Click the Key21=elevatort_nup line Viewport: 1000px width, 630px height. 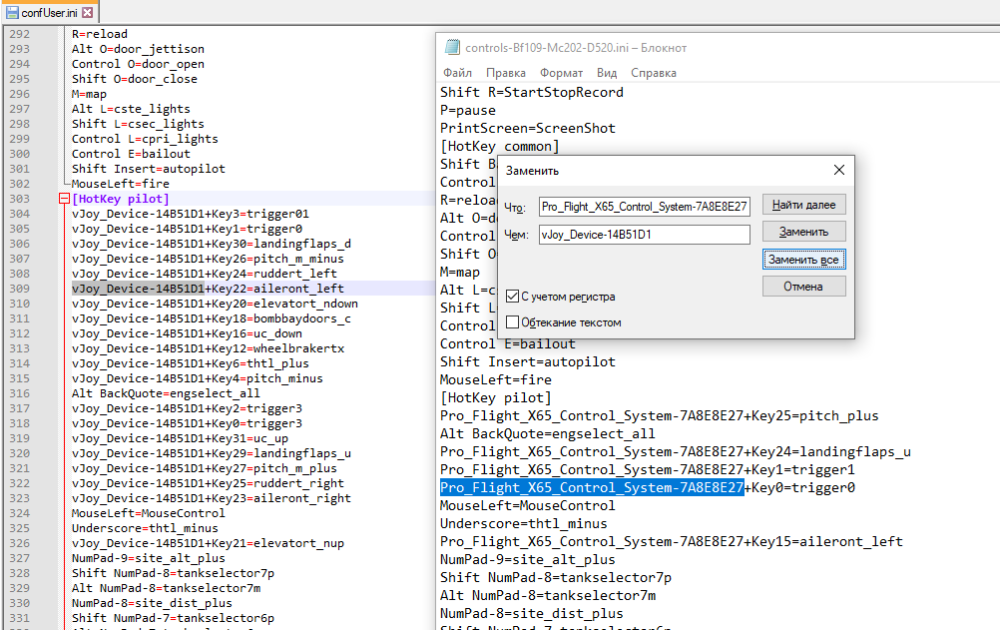[208, 543]
